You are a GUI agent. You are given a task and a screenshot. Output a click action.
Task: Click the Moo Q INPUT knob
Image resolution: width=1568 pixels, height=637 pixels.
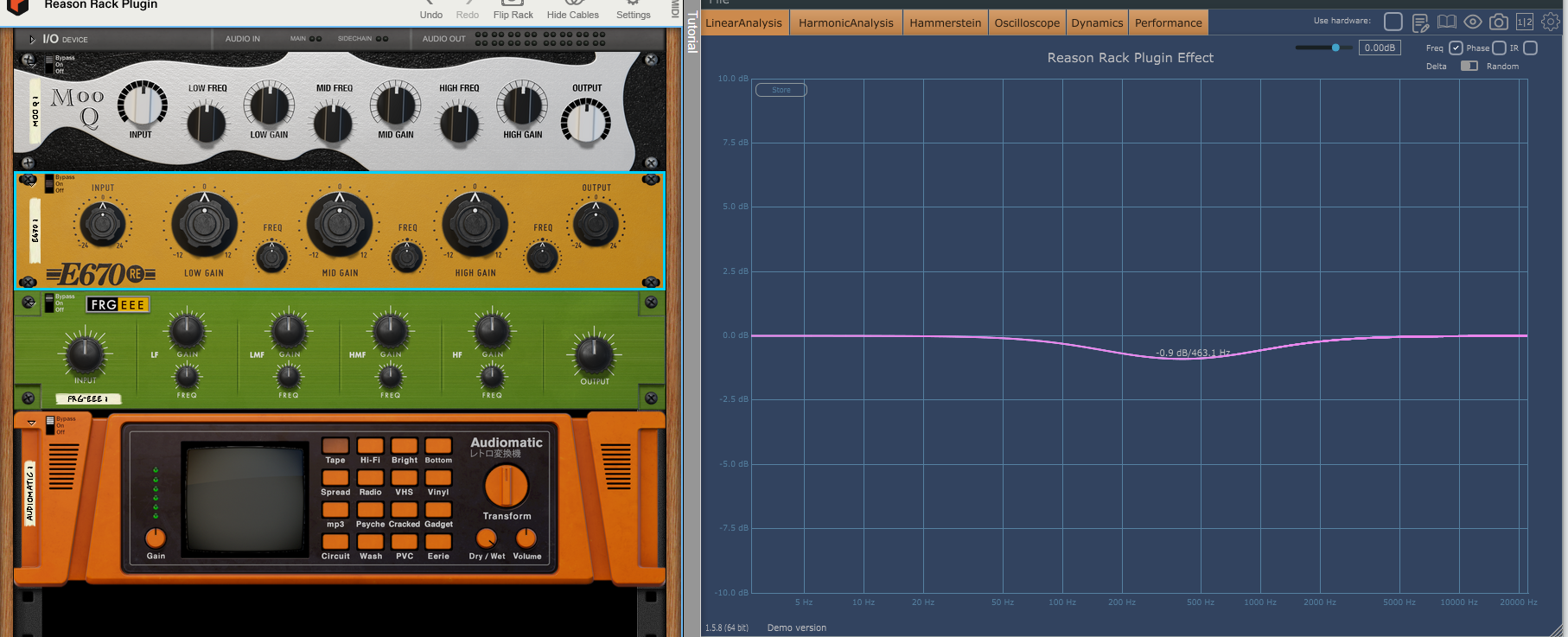[x=142, y=104]
